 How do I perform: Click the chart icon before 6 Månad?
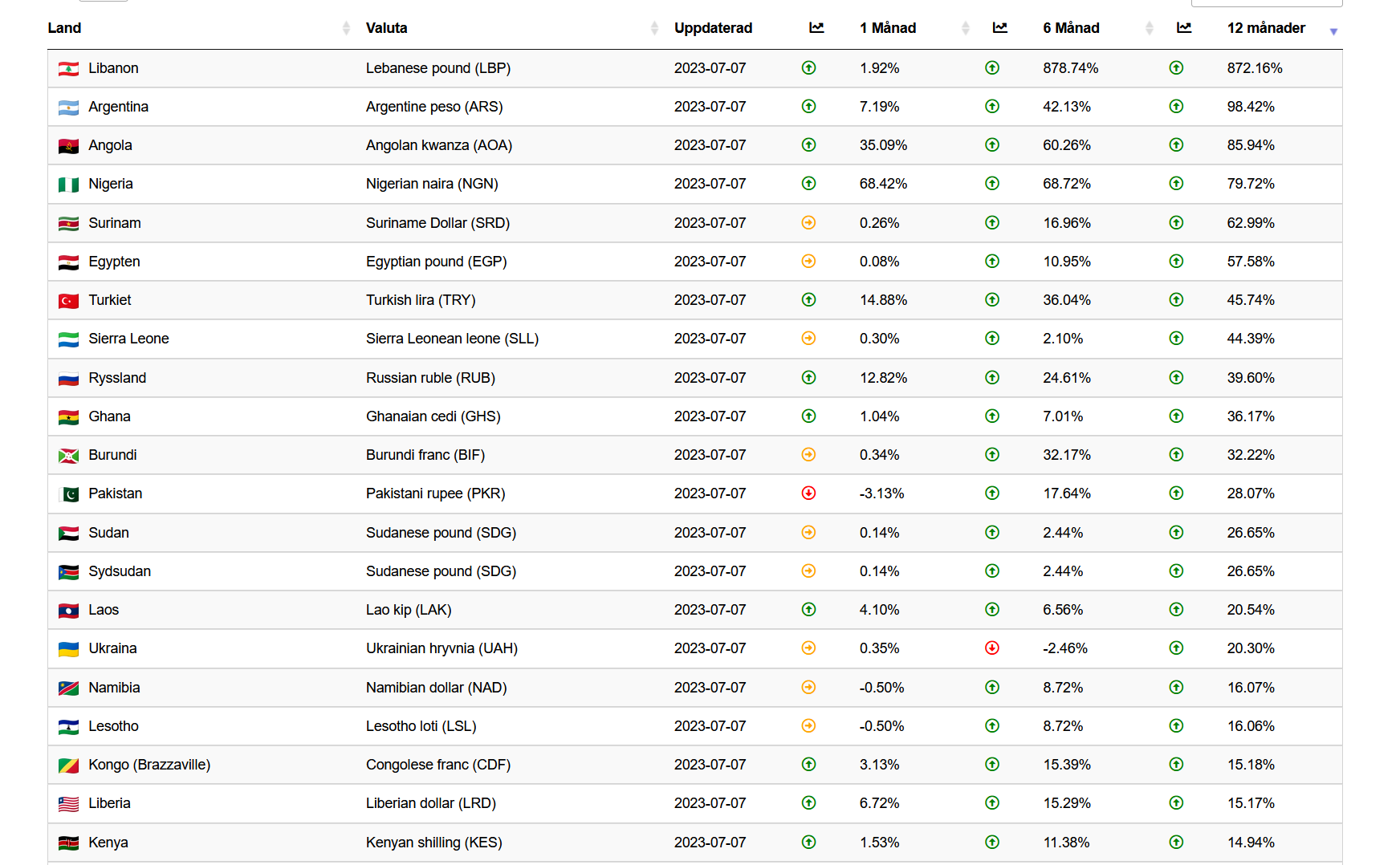coord(999,28)
